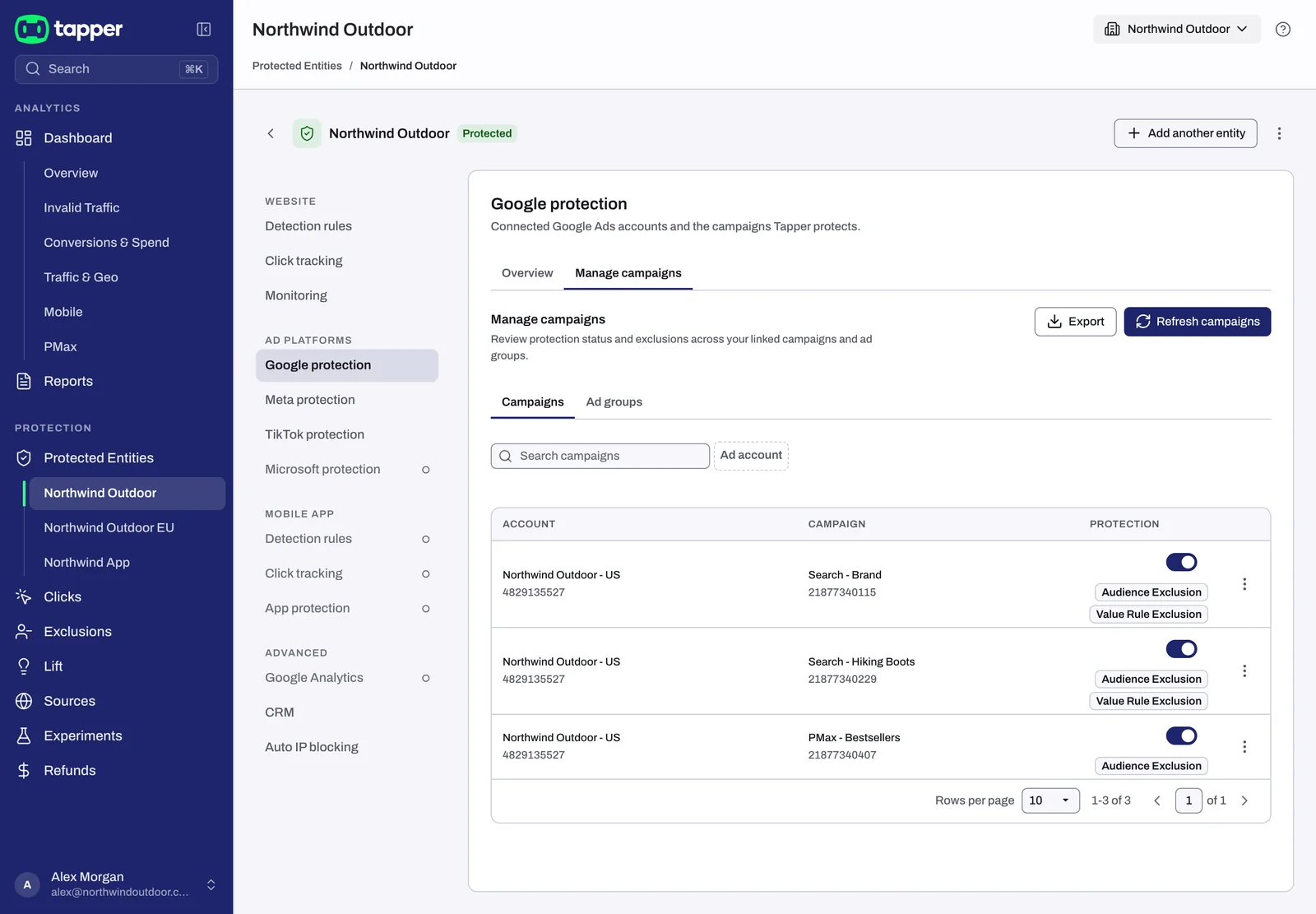Click the Export button
The image size is (1316, 914).
(1075, 322)
